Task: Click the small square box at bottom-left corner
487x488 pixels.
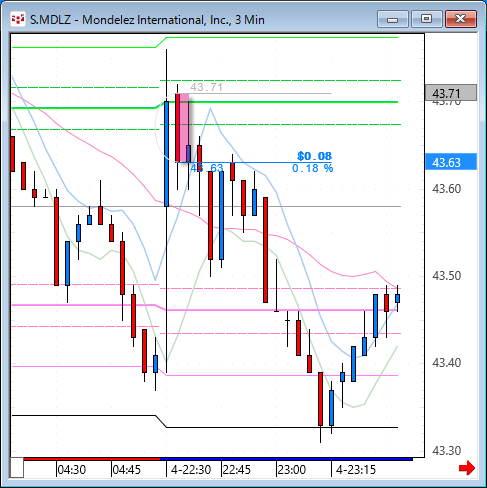Action: click(x=17, y=468)
